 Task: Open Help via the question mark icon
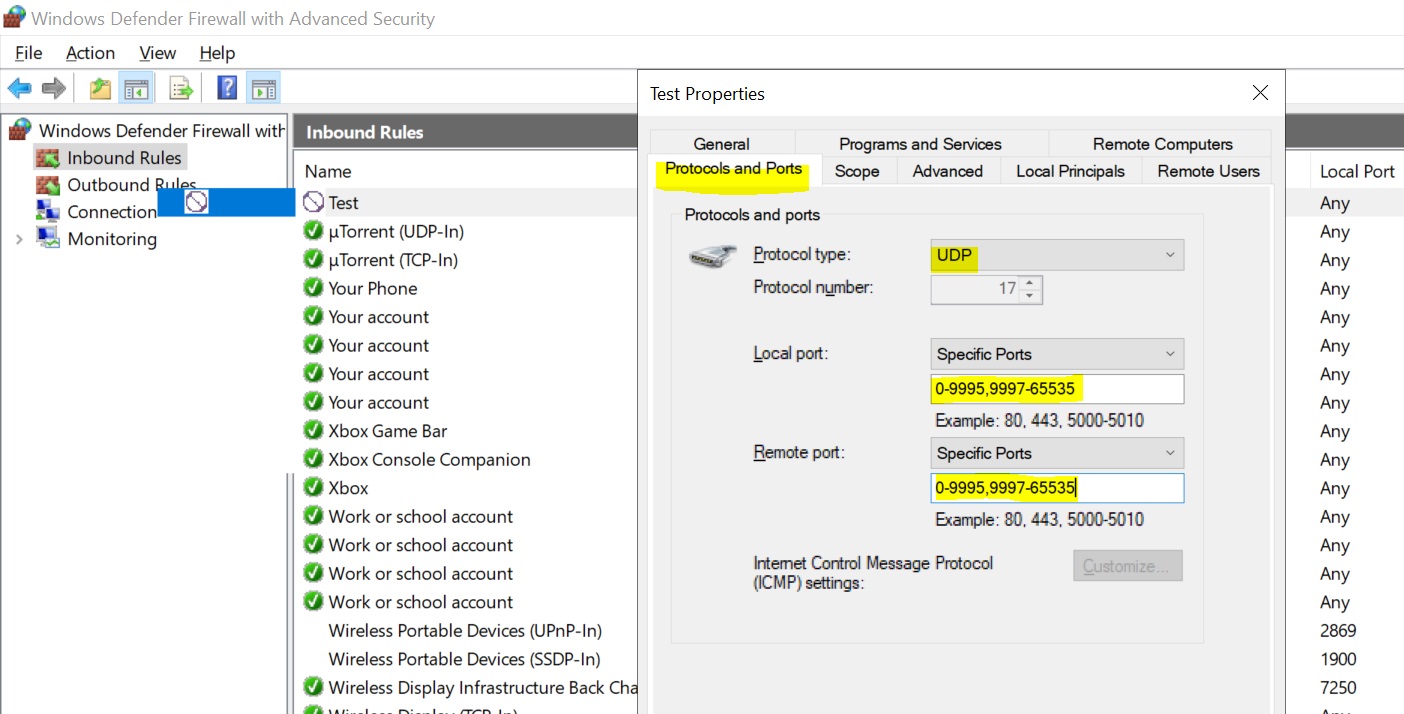[x=227, y=88]
